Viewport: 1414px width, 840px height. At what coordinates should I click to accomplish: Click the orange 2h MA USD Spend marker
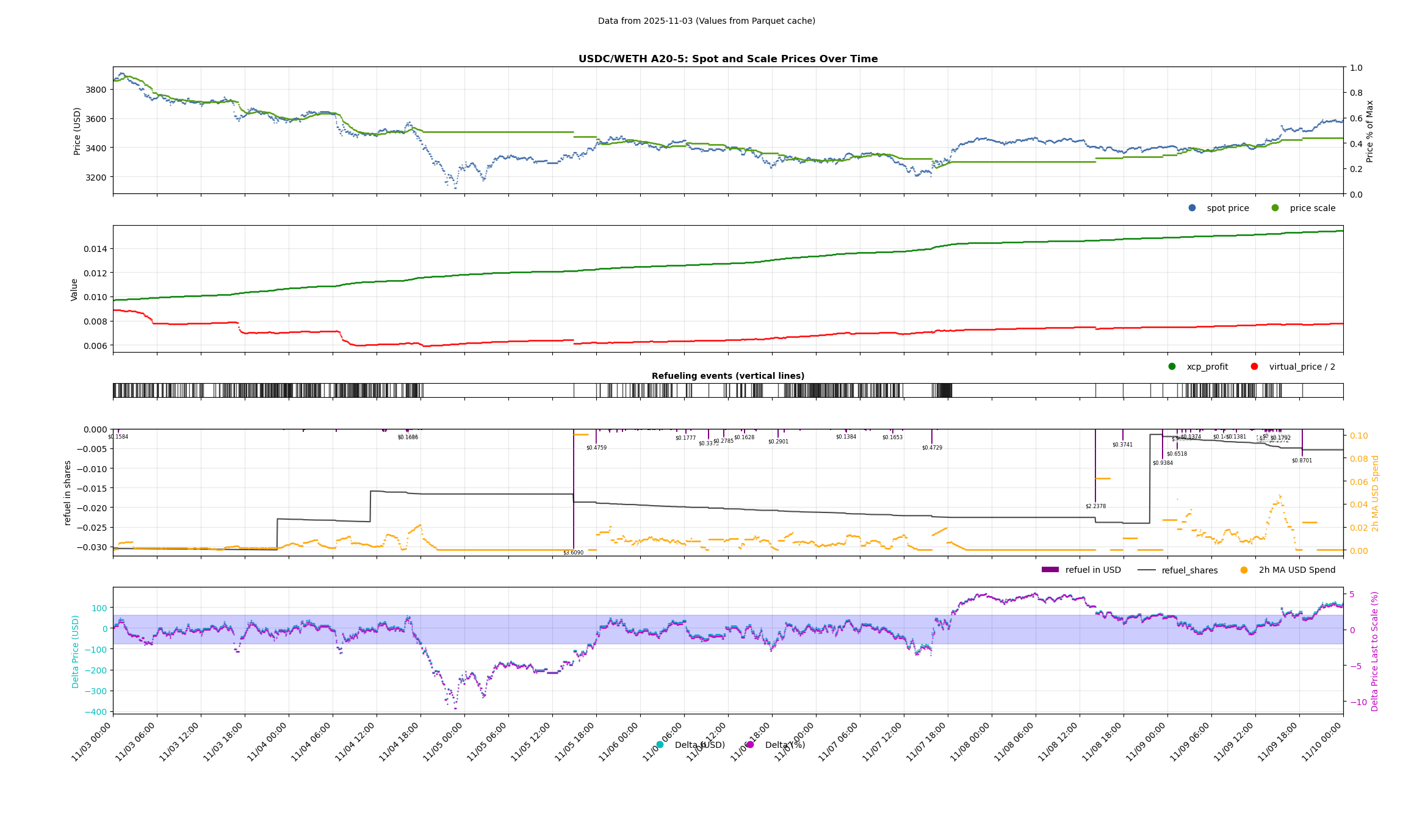click(1244, 570)
